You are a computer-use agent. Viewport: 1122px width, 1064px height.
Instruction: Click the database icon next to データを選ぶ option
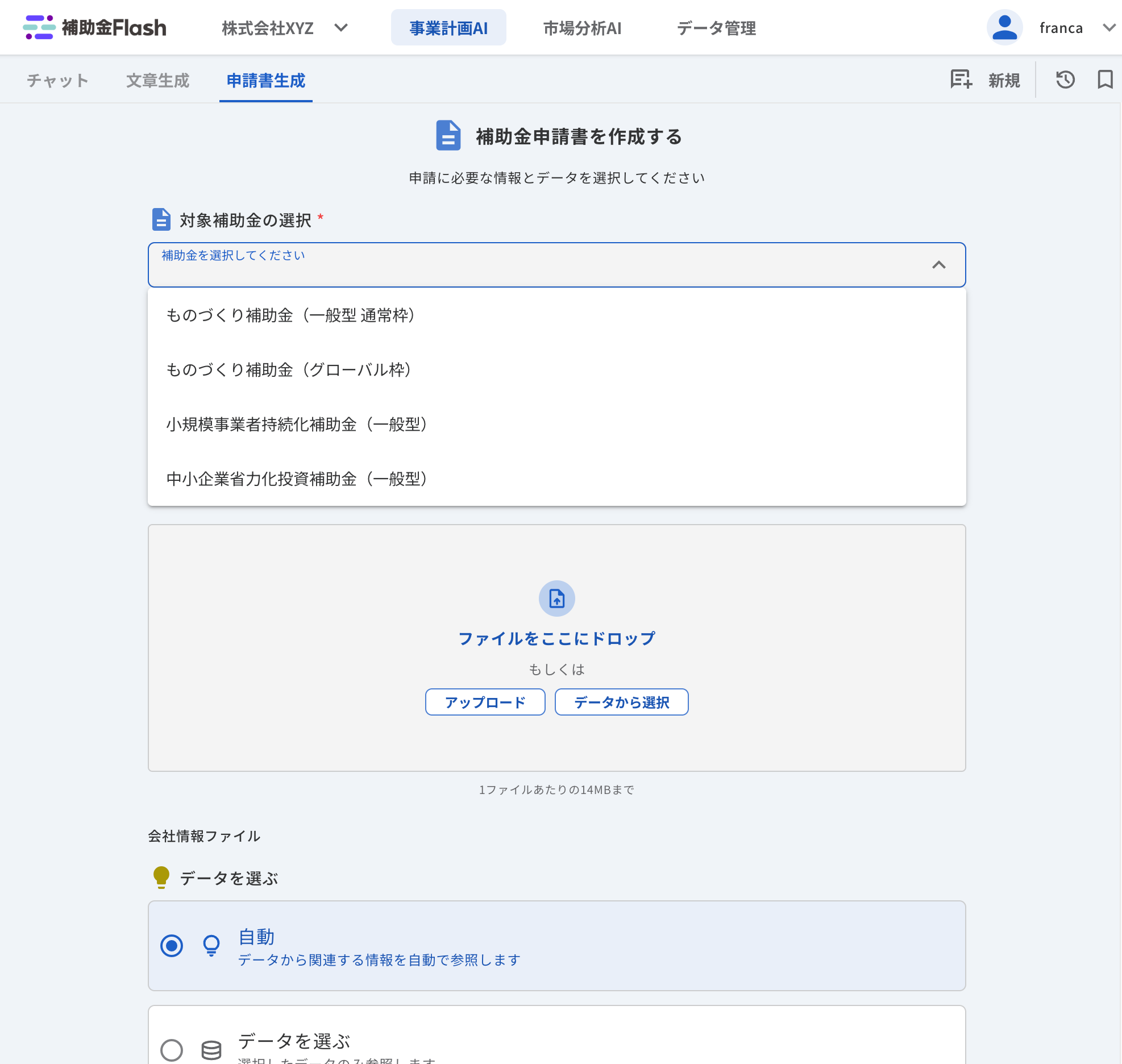pyautogui.click(x=211, y=1050)
